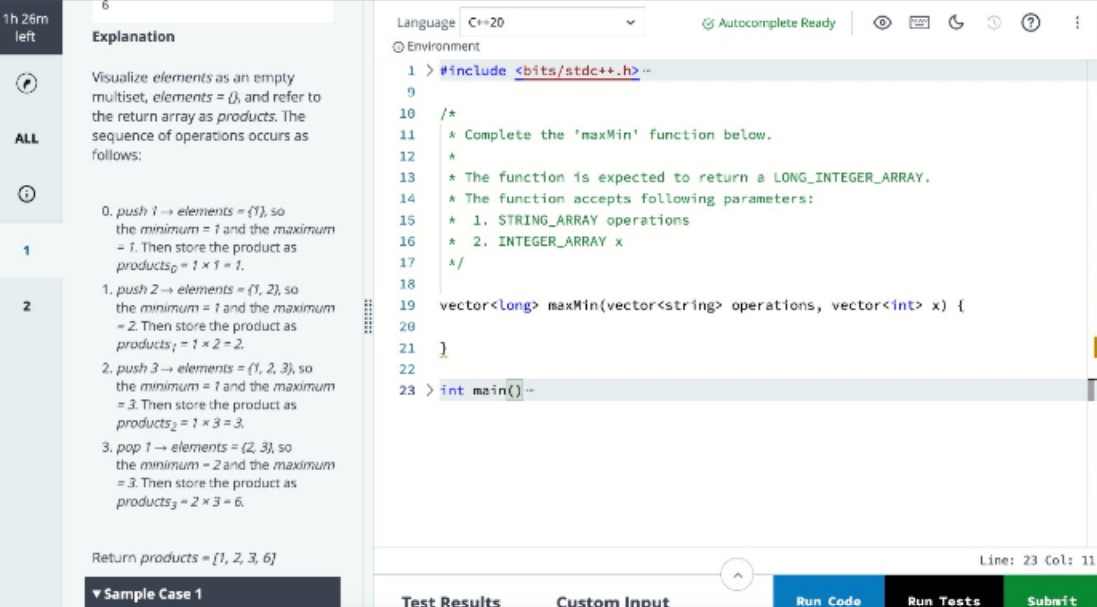
Task: Expand folded int main() region at line 23
Action: [x=430, y=390]
